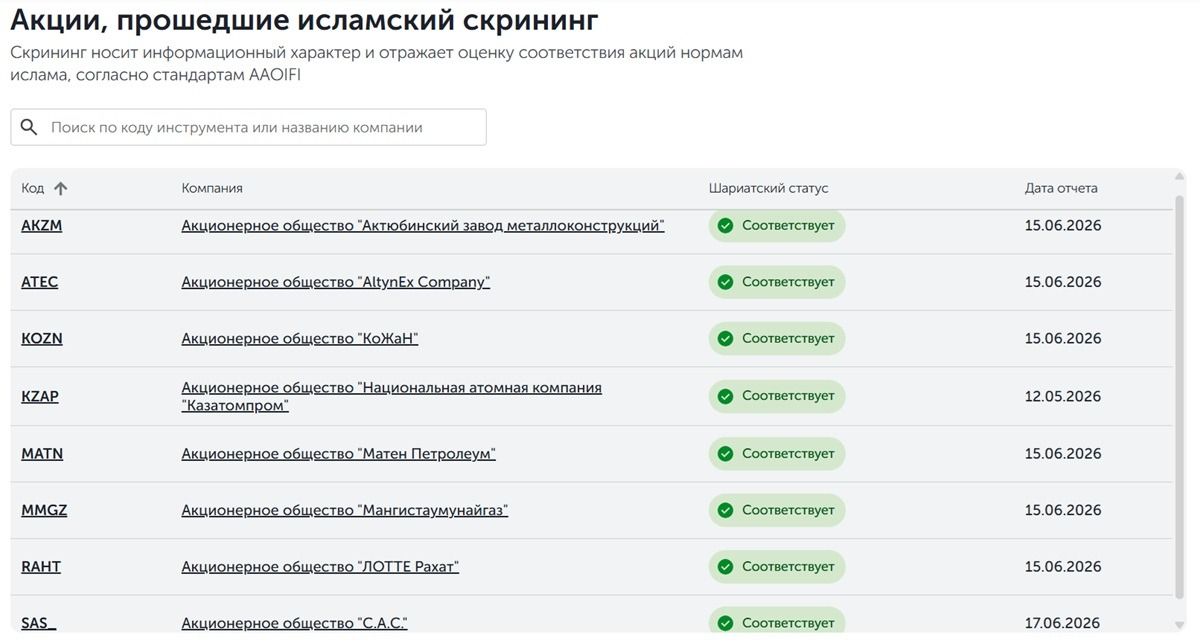Image resolution: width=1200 pixels, height=643 pixels.
Task: Open the RAHT ticker link
Action: (x=41, y=567)
